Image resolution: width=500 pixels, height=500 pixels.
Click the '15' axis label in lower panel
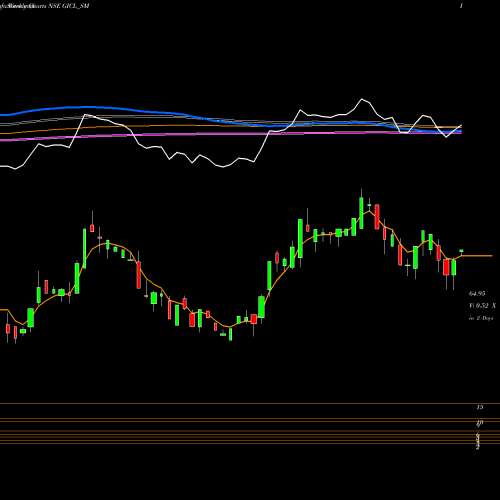pos(480,407)
